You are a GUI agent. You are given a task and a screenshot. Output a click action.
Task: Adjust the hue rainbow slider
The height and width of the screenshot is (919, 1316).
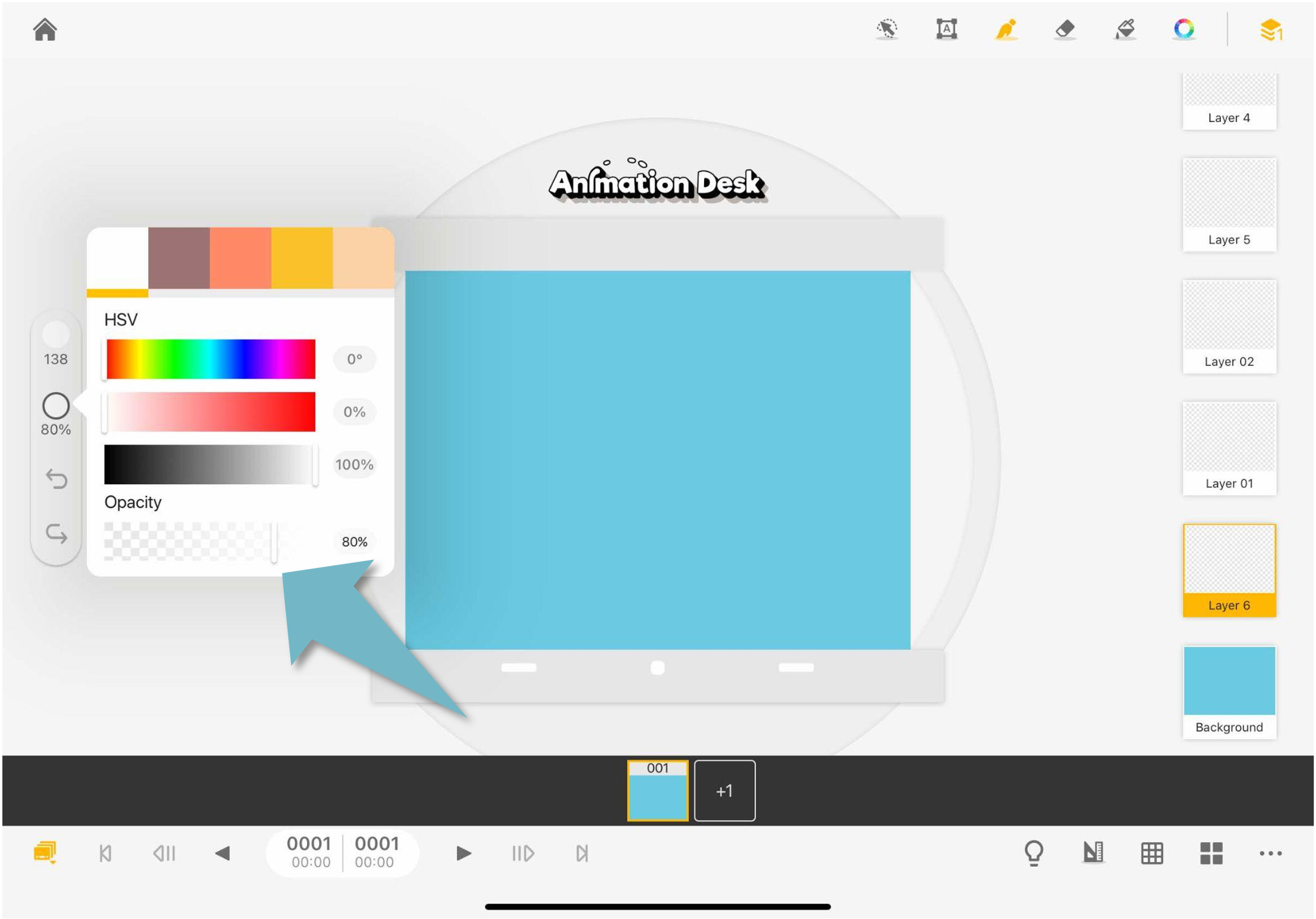[210, 359]
